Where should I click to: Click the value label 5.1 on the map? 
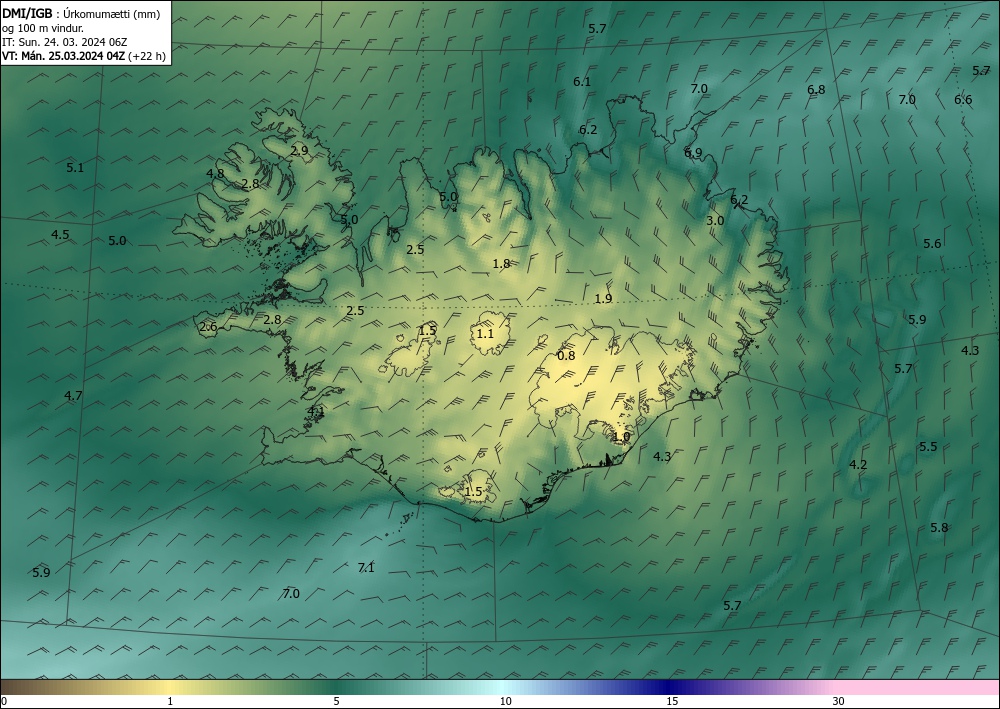click(x=75, y=168)
